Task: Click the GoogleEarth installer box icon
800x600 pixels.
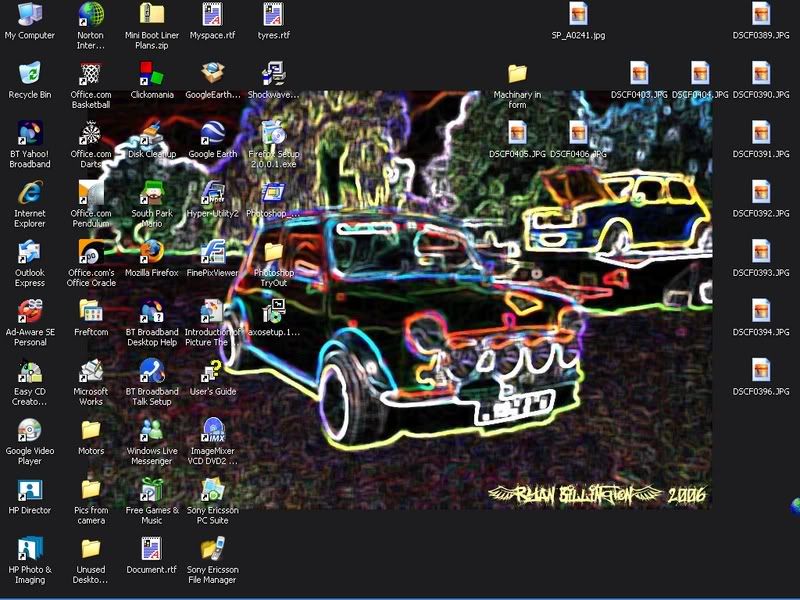Action: click(212, 73)
